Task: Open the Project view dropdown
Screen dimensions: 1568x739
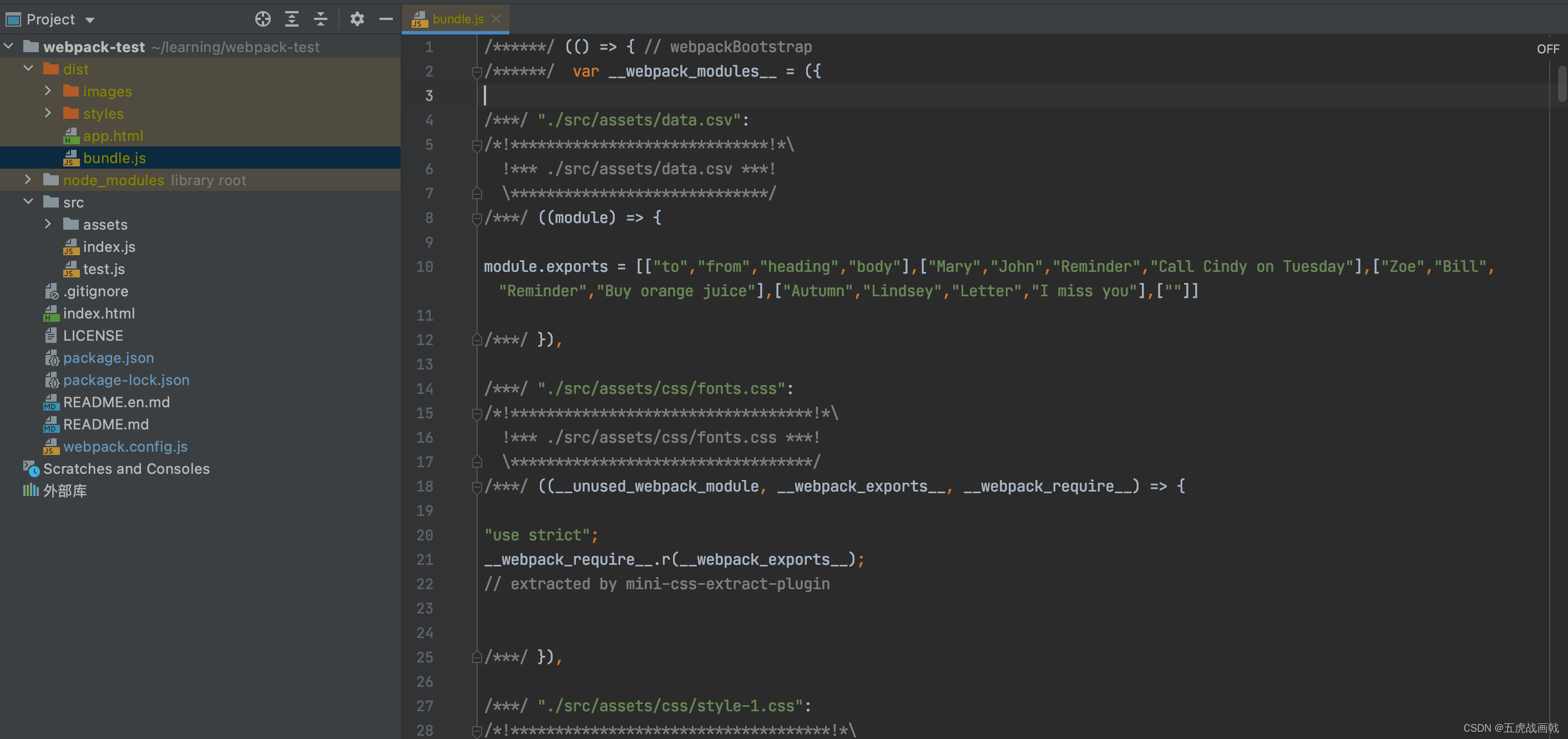Action: click(x=89, y=20)
